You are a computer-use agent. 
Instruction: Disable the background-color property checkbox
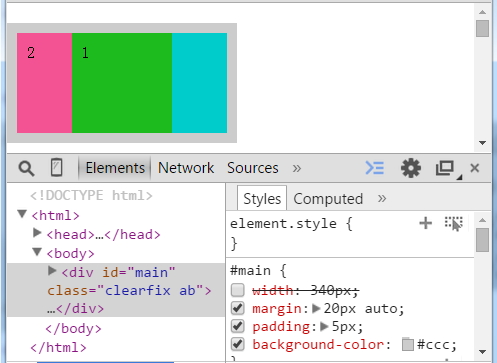(x=238, y=344)
